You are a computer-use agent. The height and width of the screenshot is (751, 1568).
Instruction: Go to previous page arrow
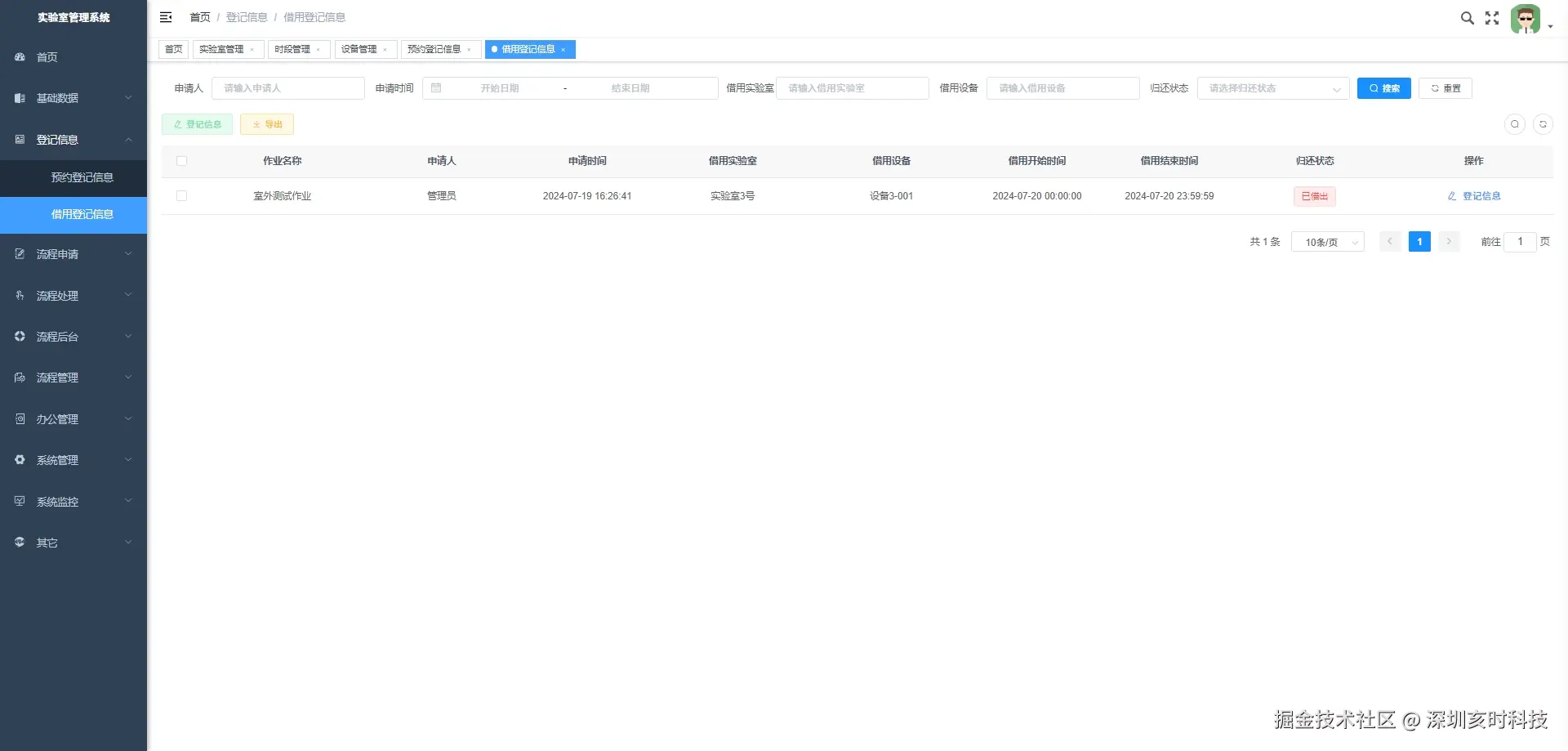[x=1390, y=242]
